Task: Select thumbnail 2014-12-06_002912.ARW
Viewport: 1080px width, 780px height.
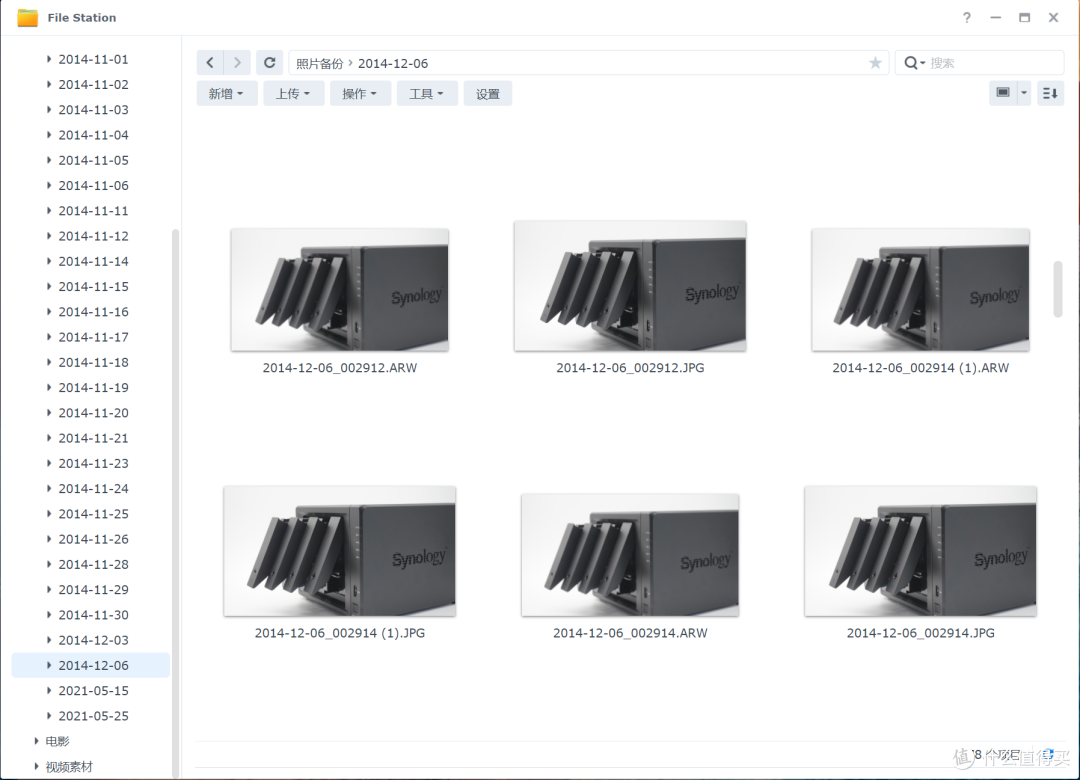Action: [340, 290]
